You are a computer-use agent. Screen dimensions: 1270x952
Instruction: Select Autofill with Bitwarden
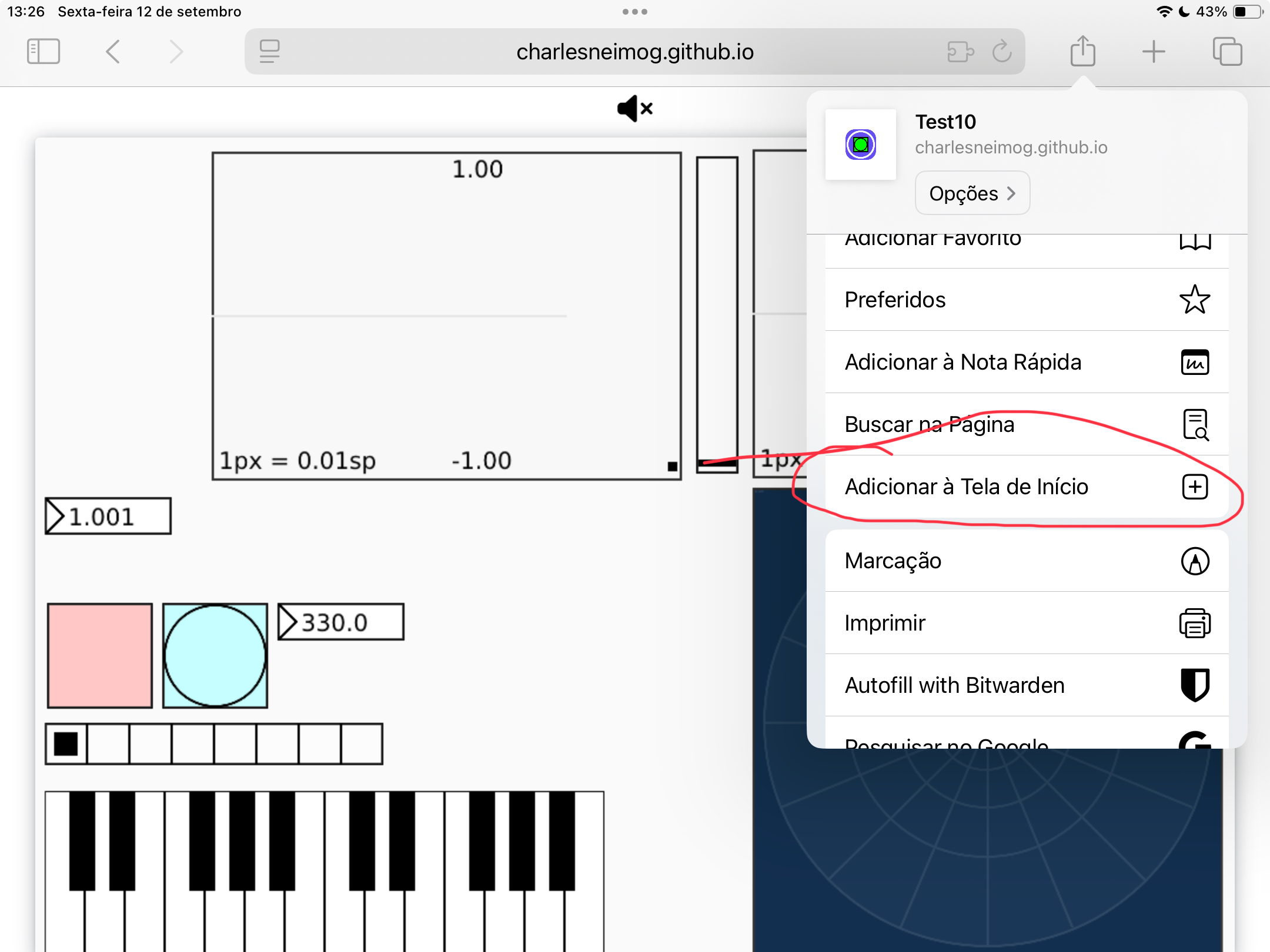coord(1027,685)
